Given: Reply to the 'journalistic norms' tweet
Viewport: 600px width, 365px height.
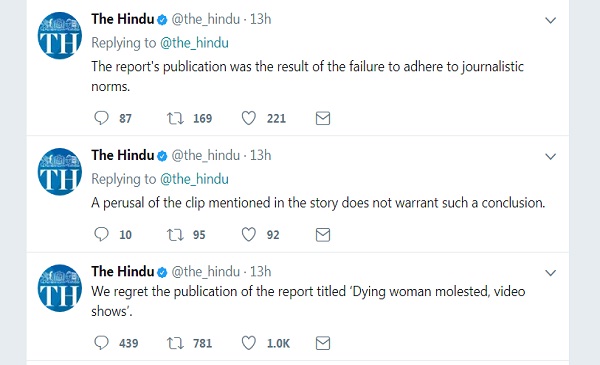Looking at the screenshot, I should click(101, 118).
